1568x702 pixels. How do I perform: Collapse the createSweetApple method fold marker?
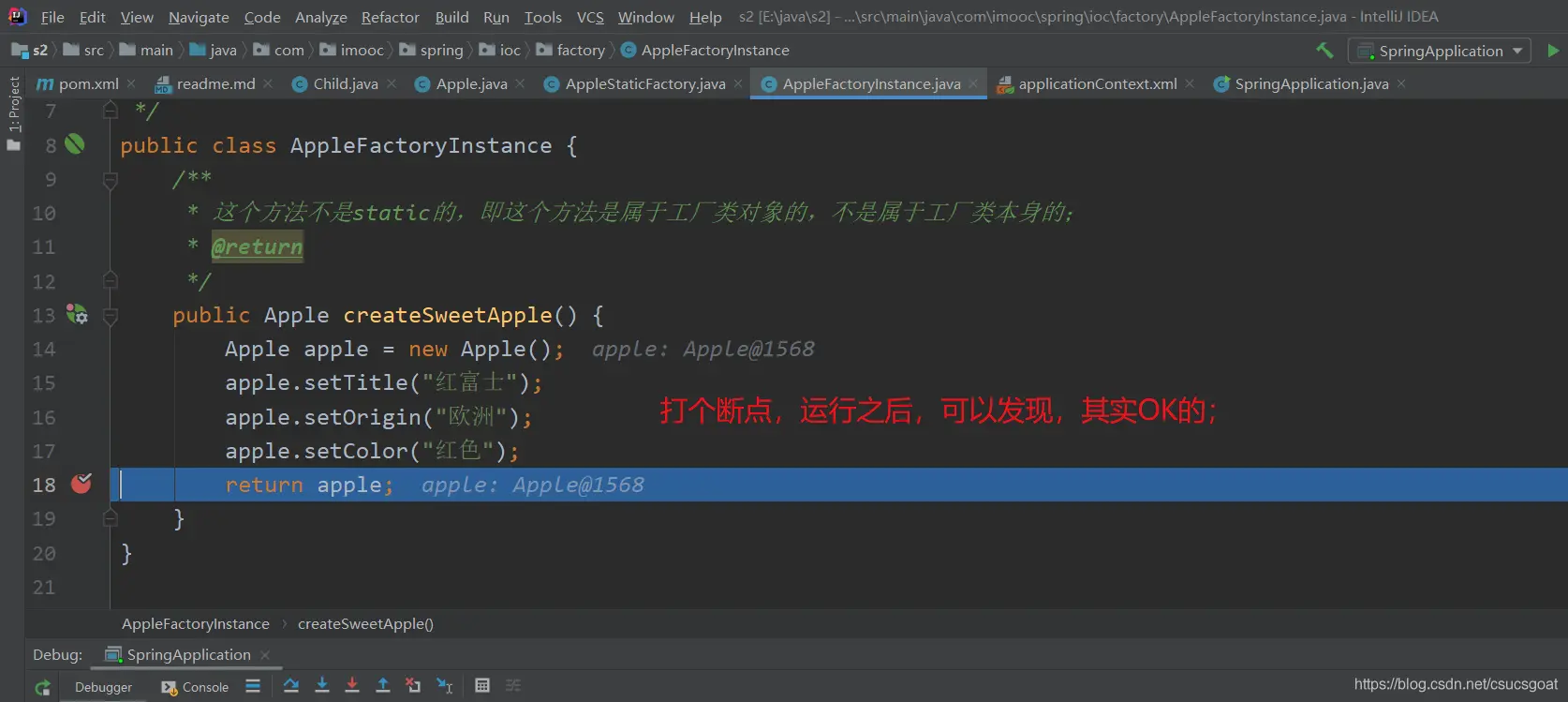111,316
